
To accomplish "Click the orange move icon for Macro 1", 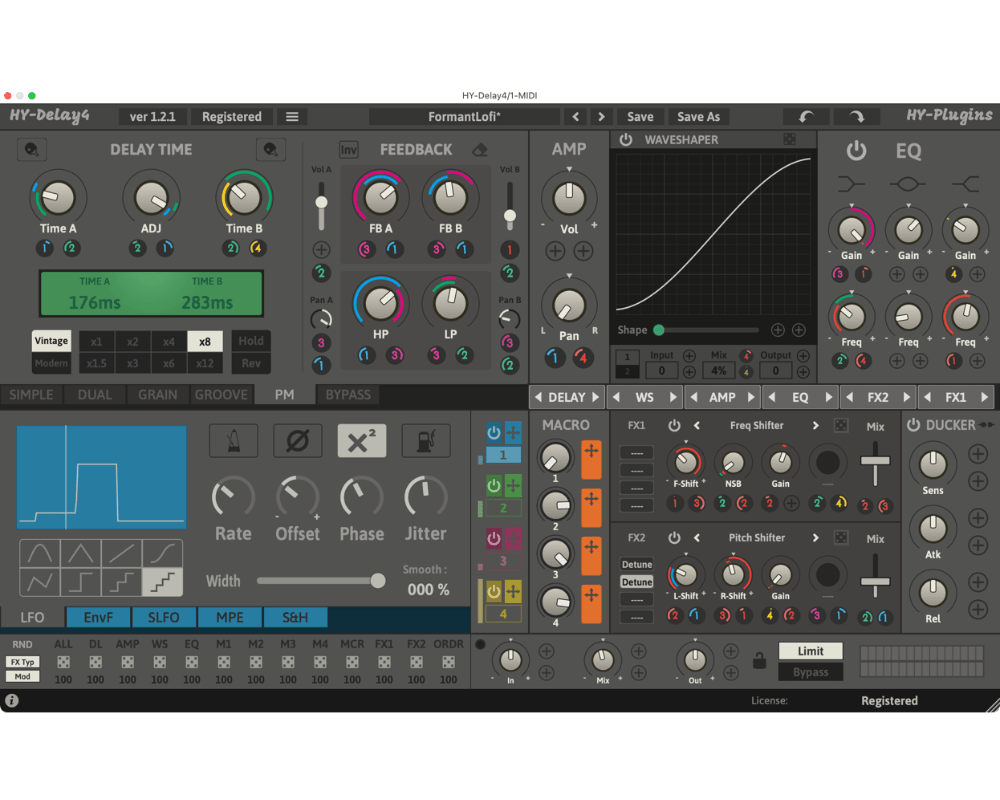I will click(591, 459).
